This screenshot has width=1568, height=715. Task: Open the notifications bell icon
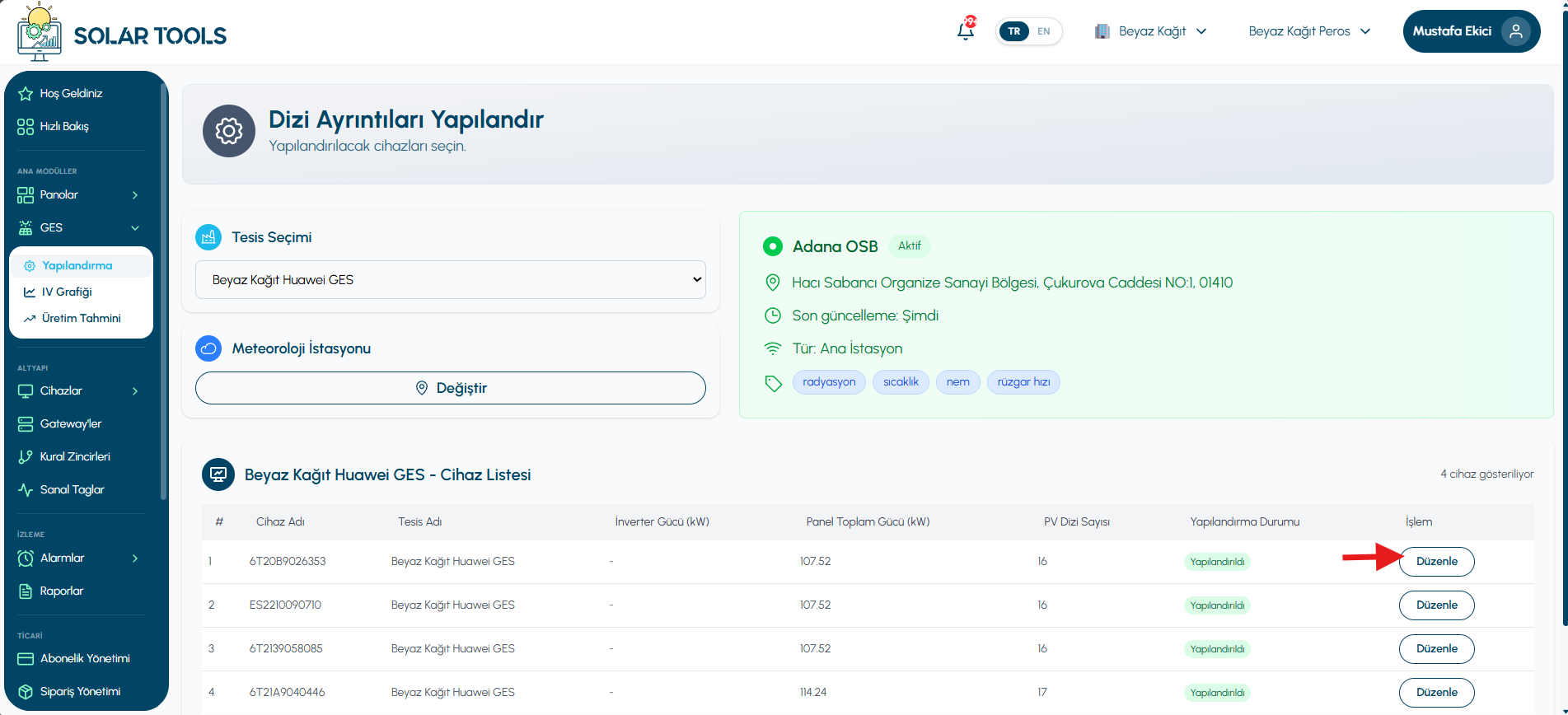coord(966,30)
